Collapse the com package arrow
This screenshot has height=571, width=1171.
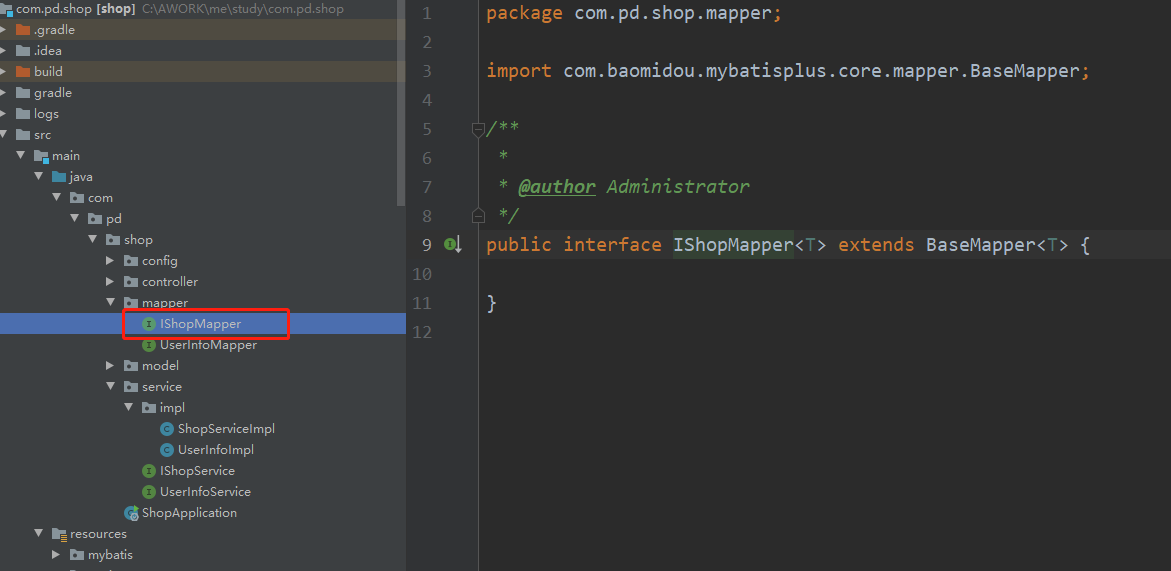(56, 197)
